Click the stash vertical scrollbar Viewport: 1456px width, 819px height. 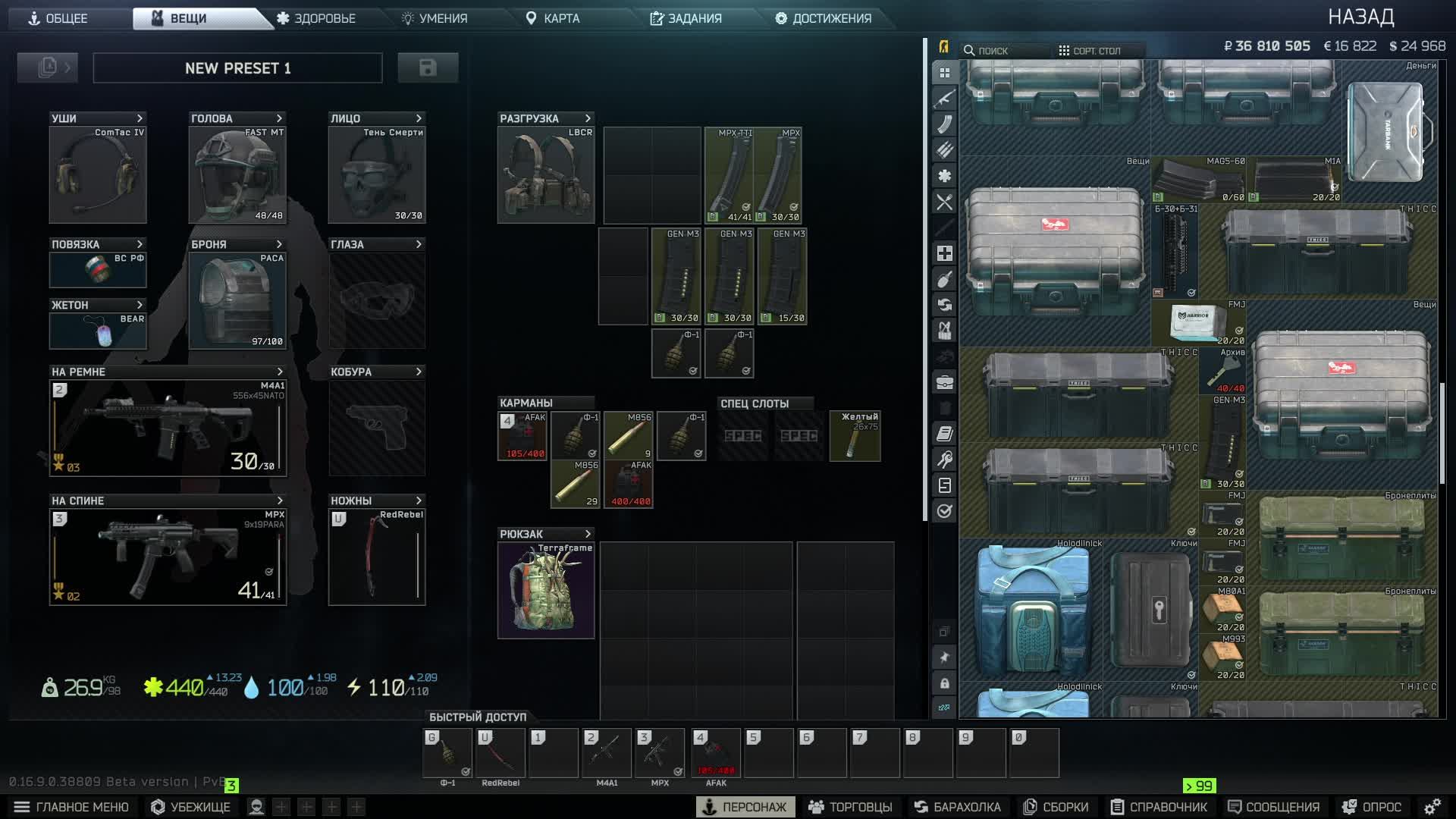click(1442, 432)
